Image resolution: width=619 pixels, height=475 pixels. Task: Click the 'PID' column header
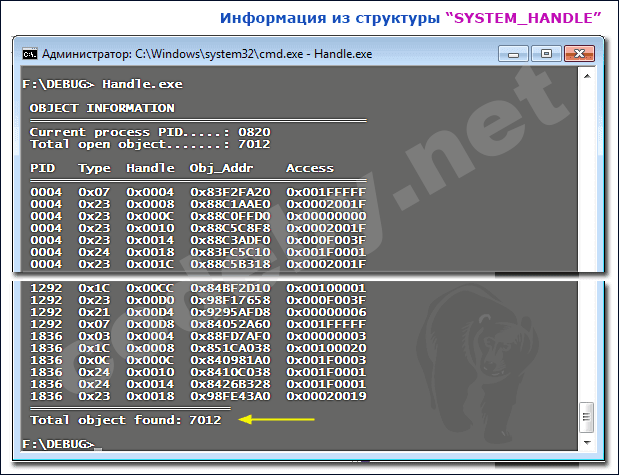(x=43, y=168)
